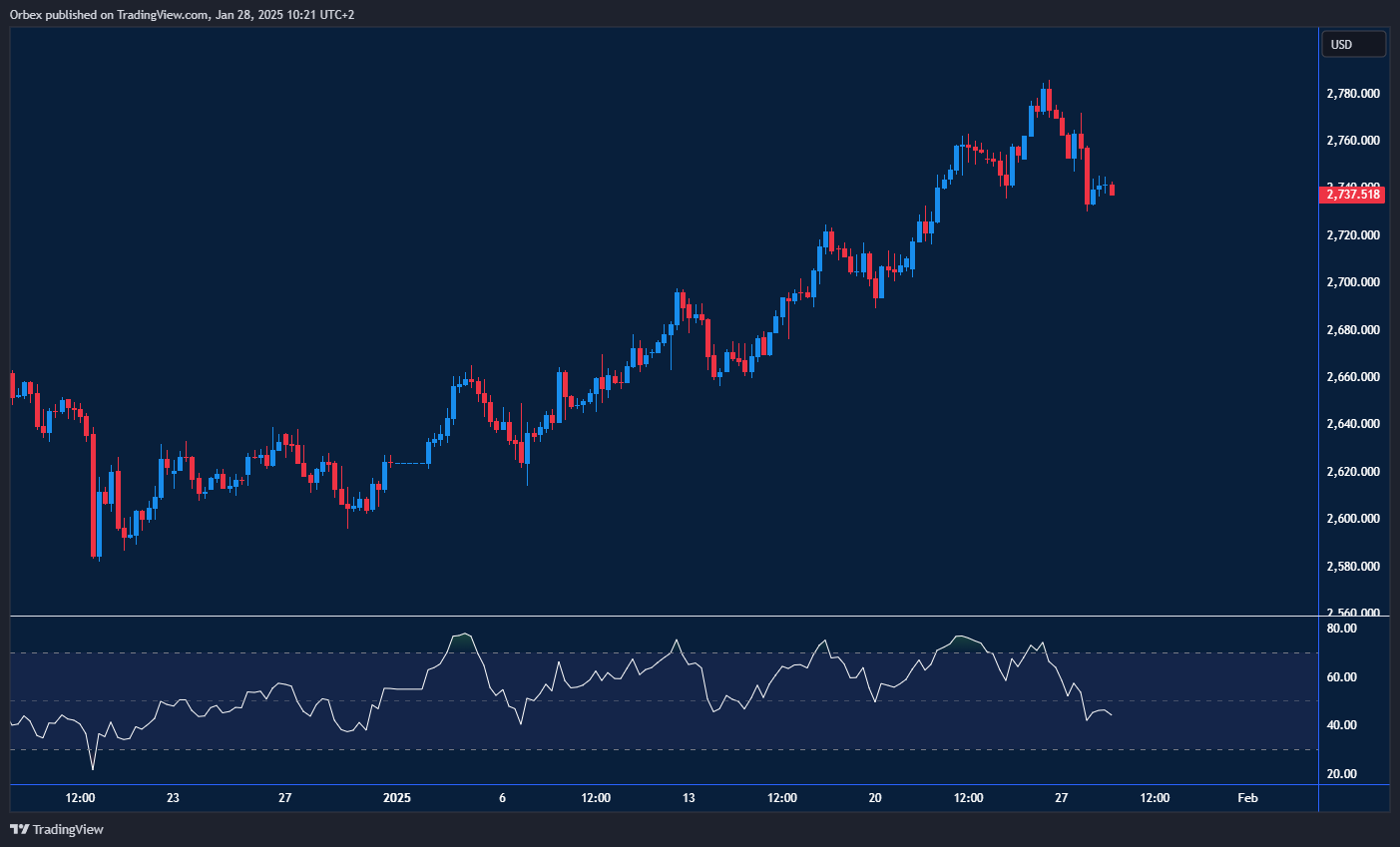
Task: Click the Feb label on the time axis
Action: [x=1247, y=798]
